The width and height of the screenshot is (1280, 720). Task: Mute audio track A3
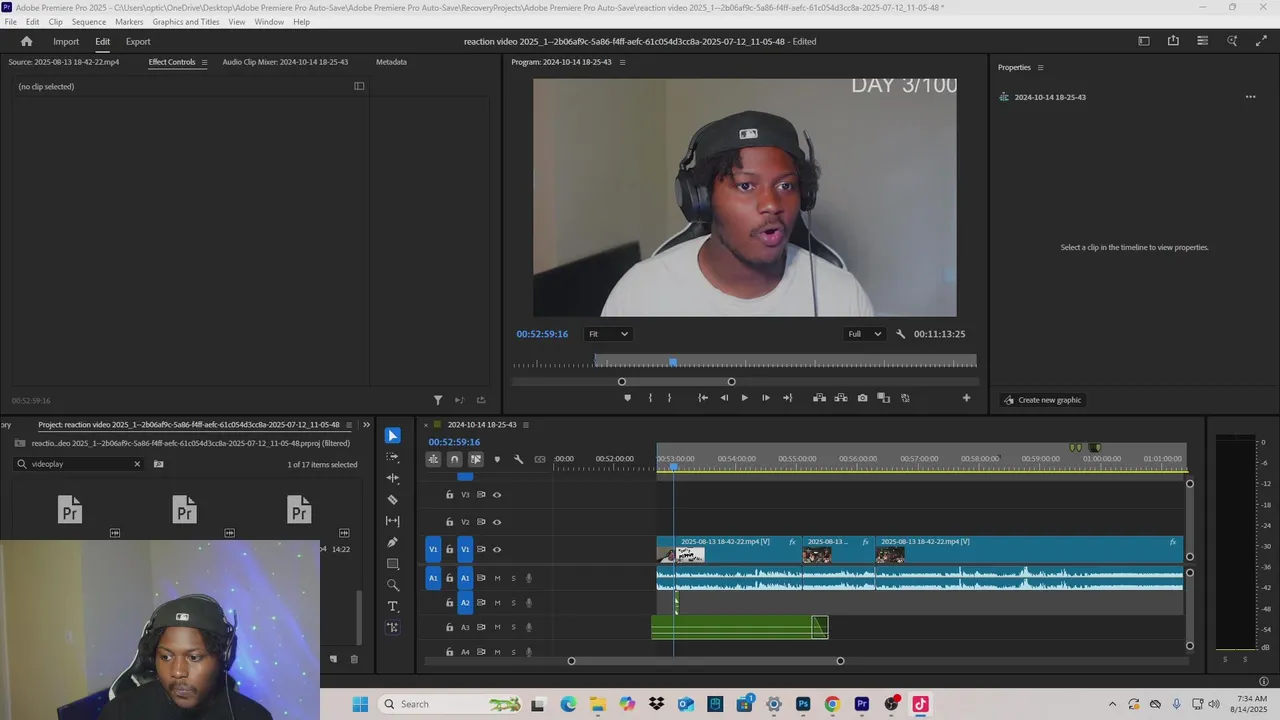pyautogui.click(x=497, y=628)
